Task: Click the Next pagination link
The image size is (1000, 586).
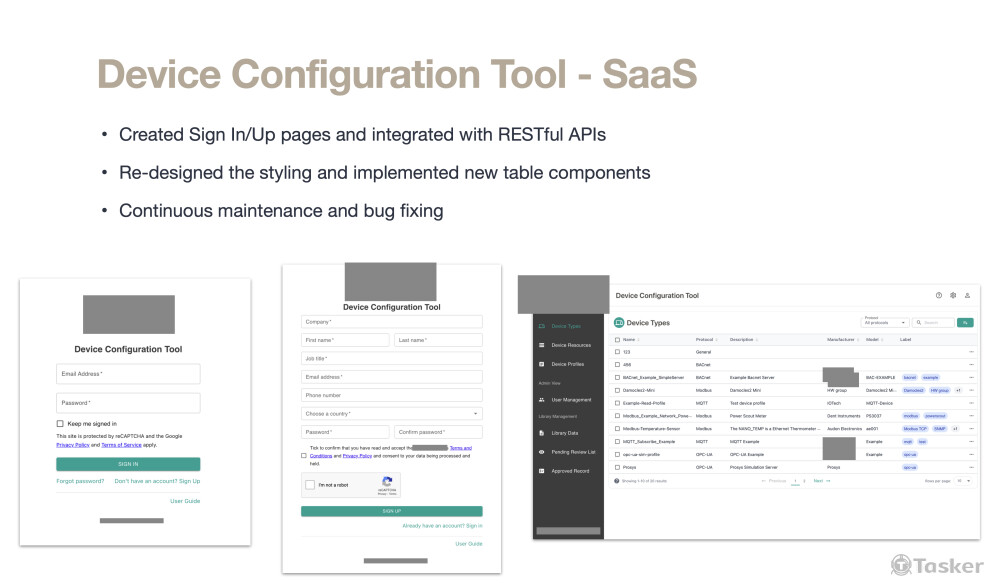Action: [x=819, y=481]
